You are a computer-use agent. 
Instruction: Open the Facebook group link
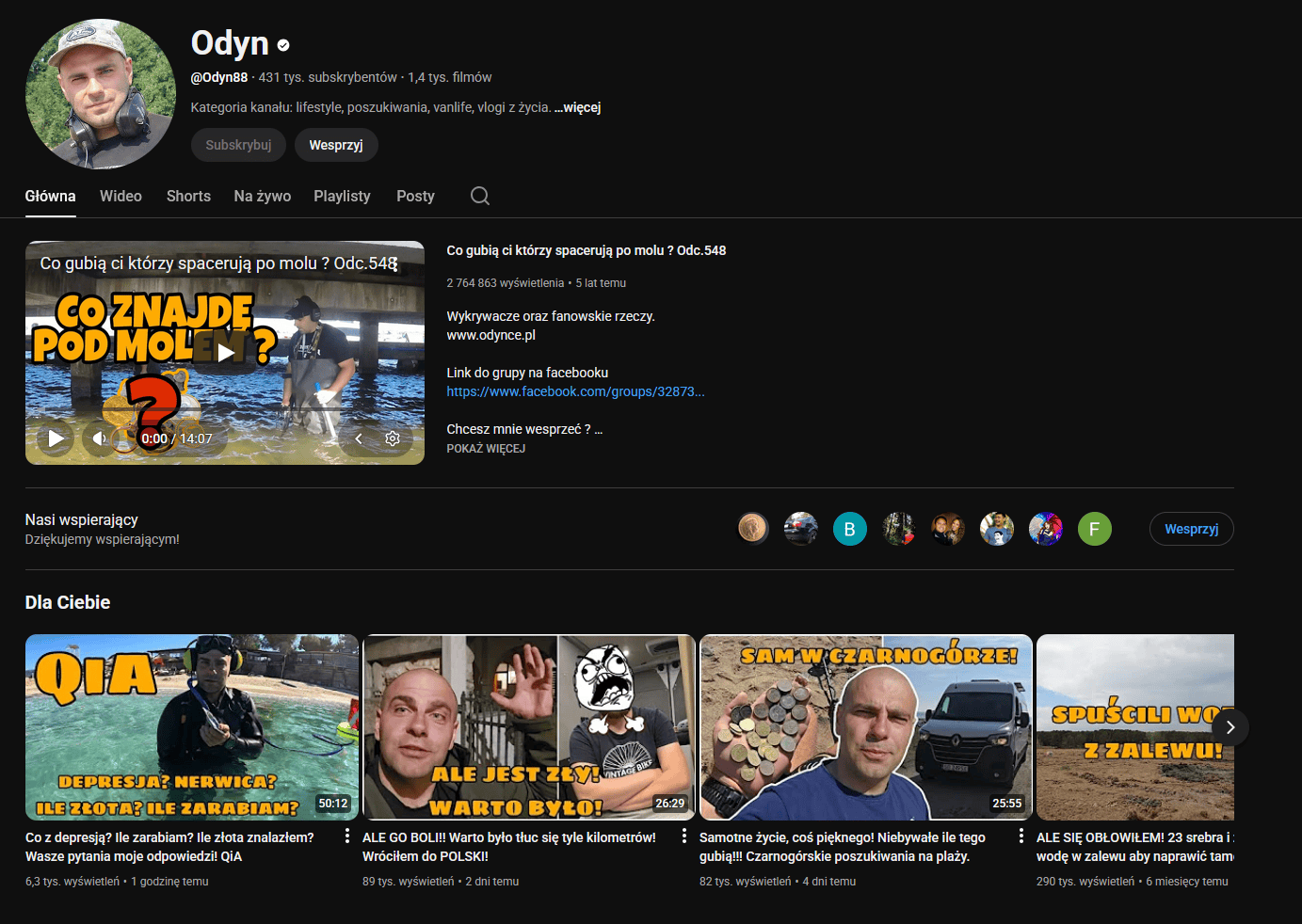point(575,391)
